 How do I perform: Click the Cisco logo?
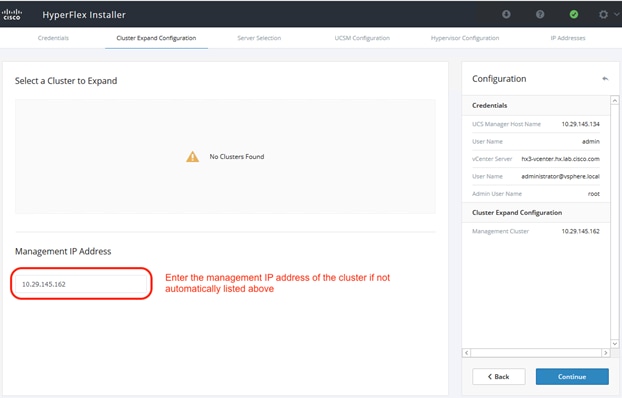click(x=12, y=15)
